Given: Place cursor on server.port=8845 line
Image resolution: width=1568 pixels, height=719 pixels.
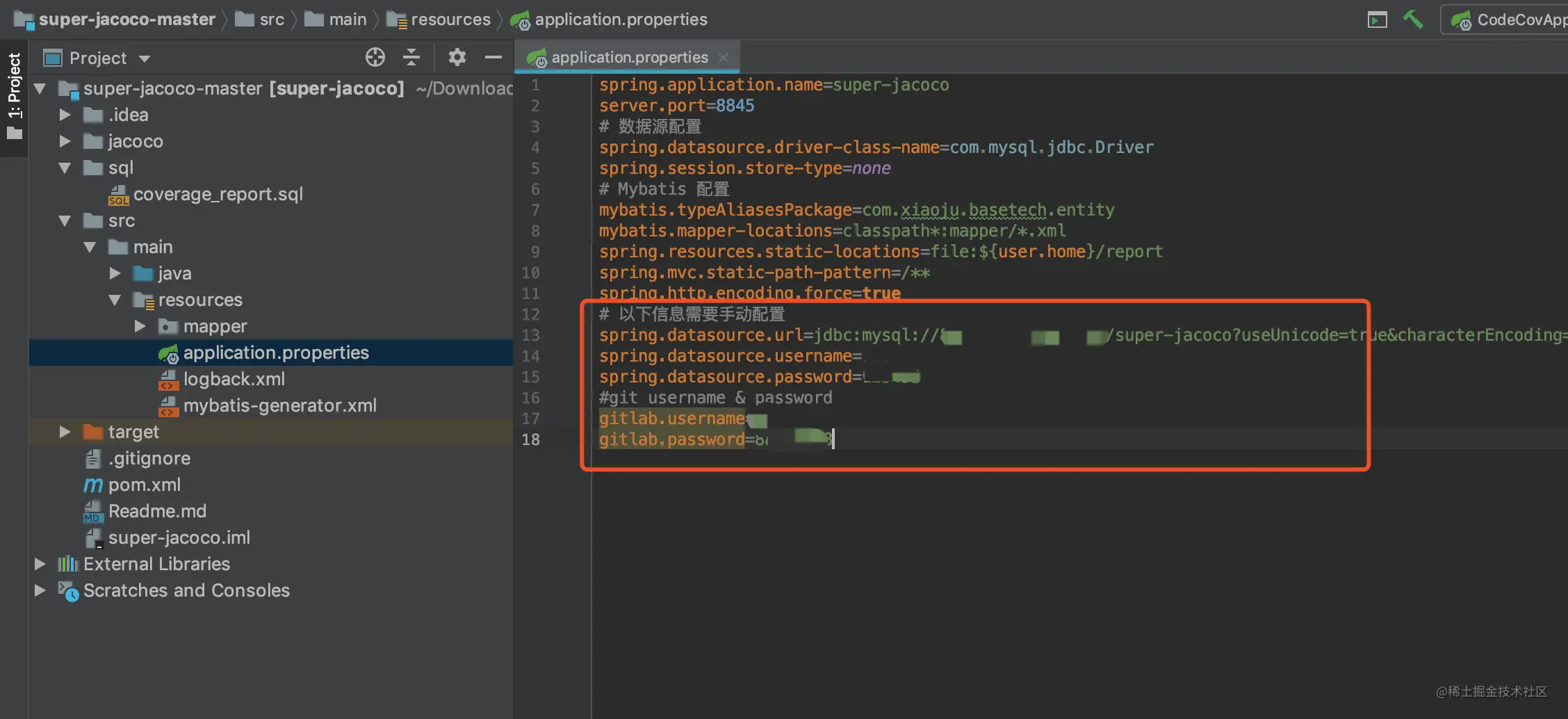Looking at the screenshot, I should point(676,106).
